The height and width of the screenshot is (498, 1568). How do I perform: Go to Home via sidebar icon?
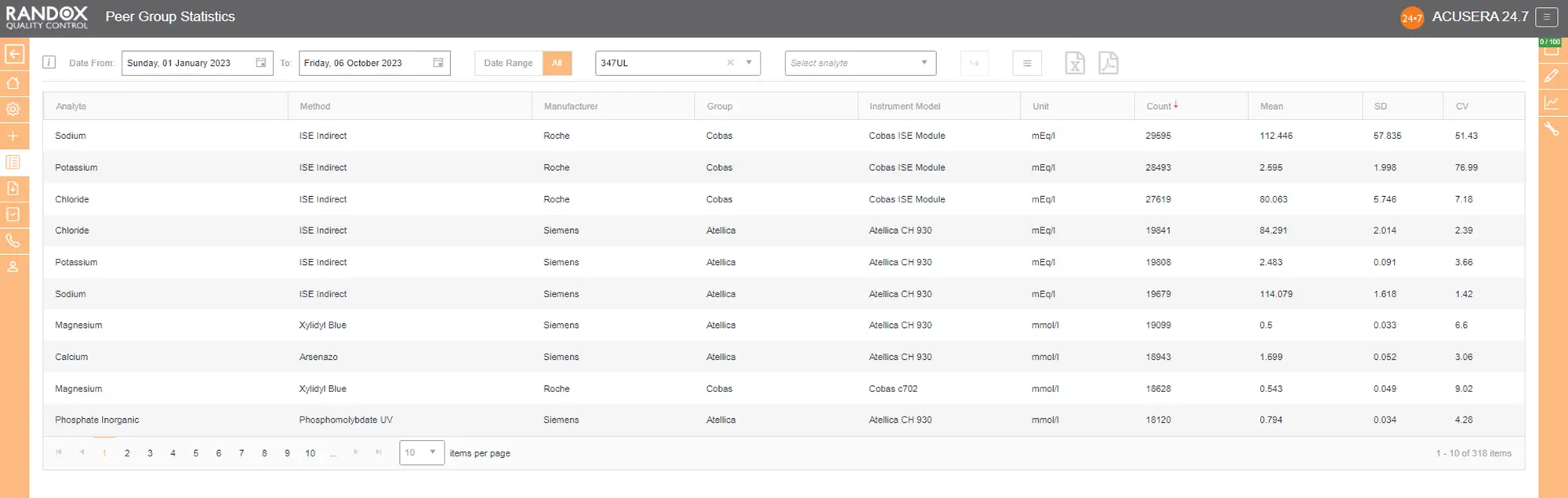(x=13, y=82)
